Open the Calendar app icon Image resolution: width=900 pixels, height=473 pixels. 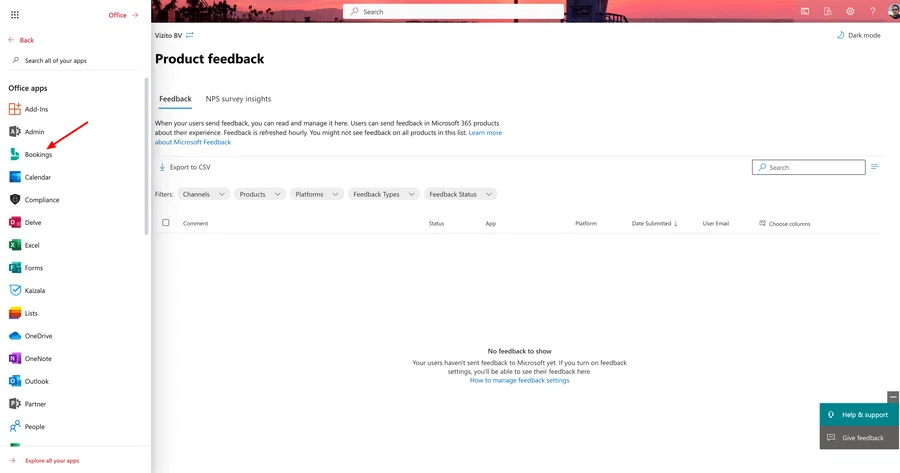coord(15,177)
